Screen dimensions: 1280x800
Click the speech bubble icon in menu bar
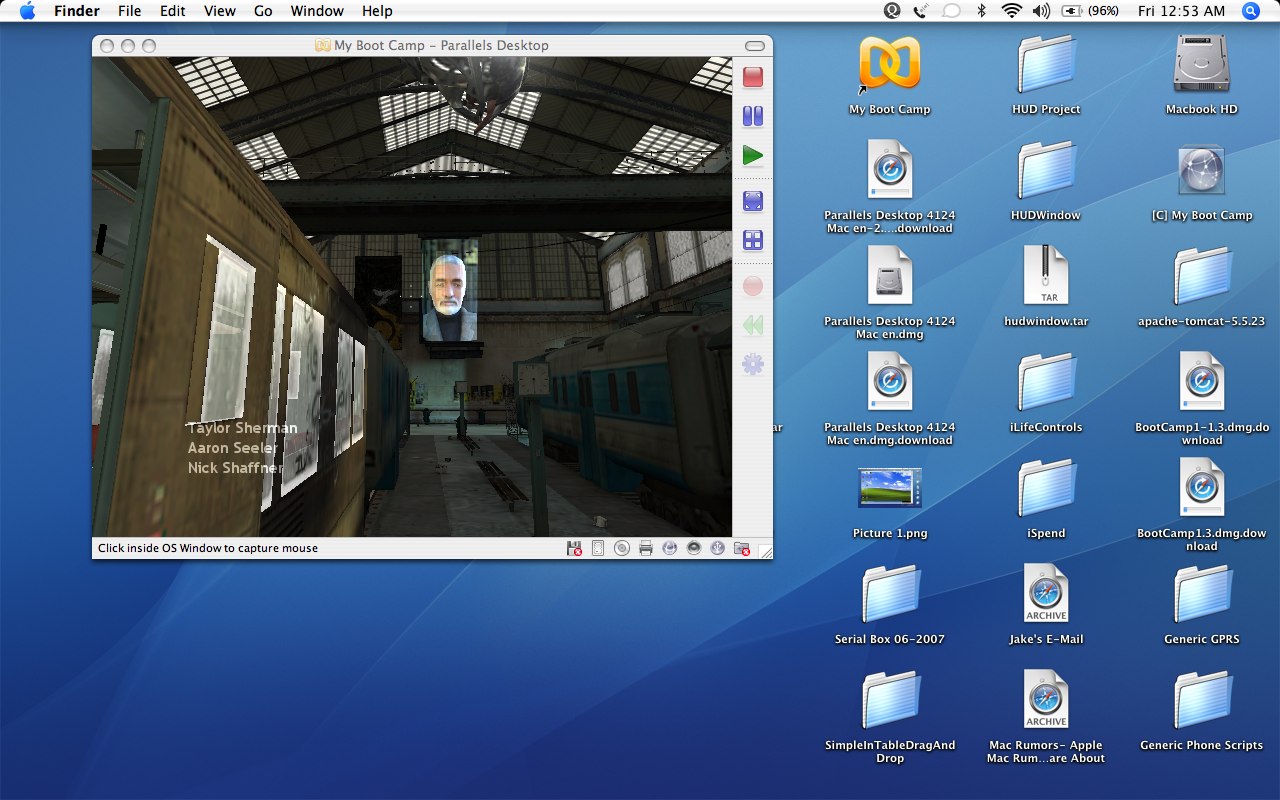click(952, 11)
